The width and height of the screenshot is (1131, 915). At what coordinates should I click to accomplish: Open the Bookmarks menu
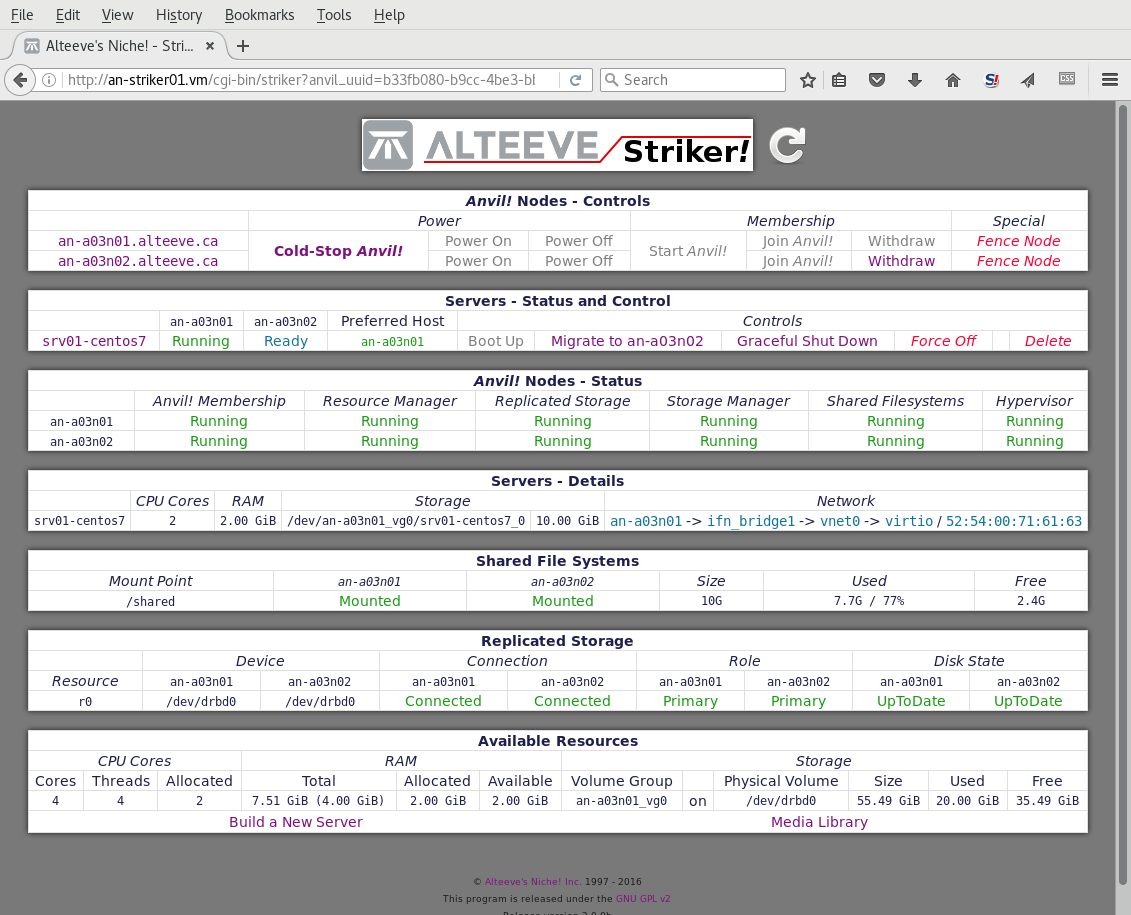(259, 15)
